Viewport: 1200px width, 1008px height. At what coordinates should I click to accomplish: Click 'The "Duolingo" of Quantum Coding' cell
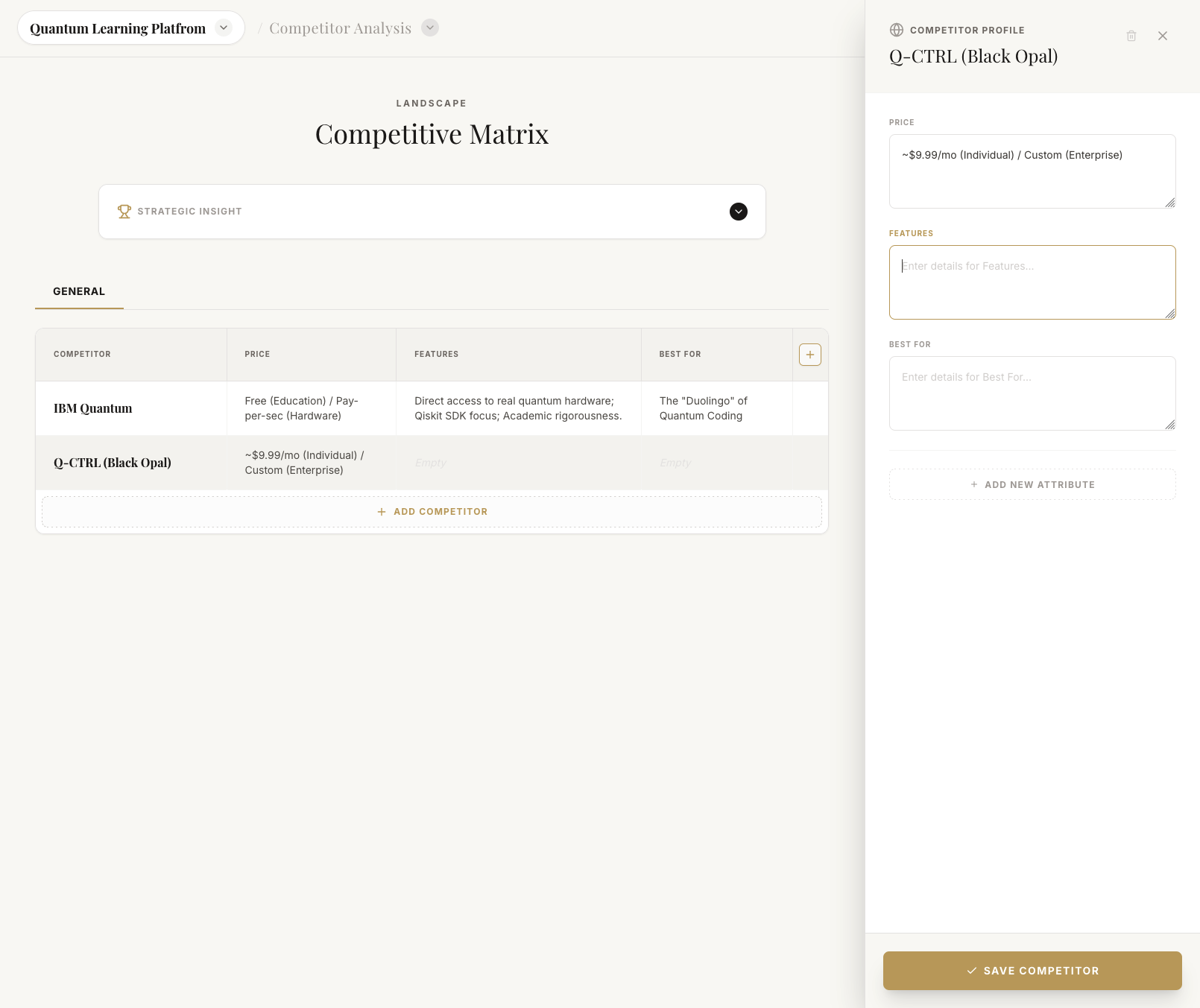pyautogui.click(x=717, y=408)
